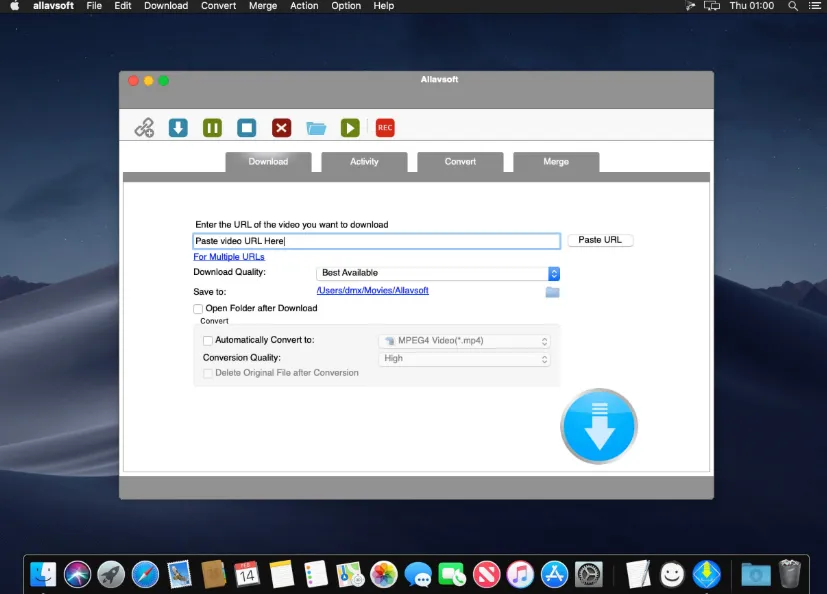Switch to the Download tab
The image size is (827, 594).
click(268, 162)
